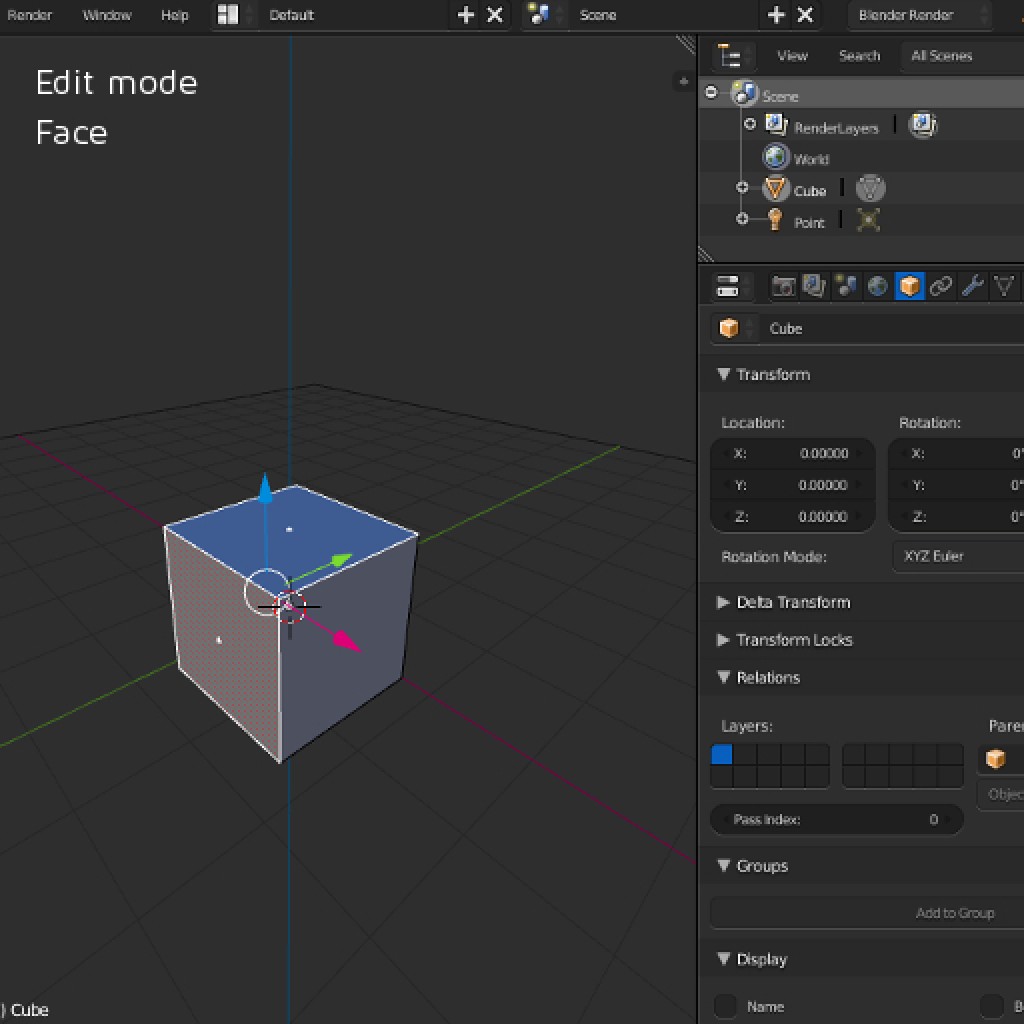The height and width of the screenshot is (1024, 1024).
Task: Enable the Name display checkbox
Action: tap(725, 1006)
